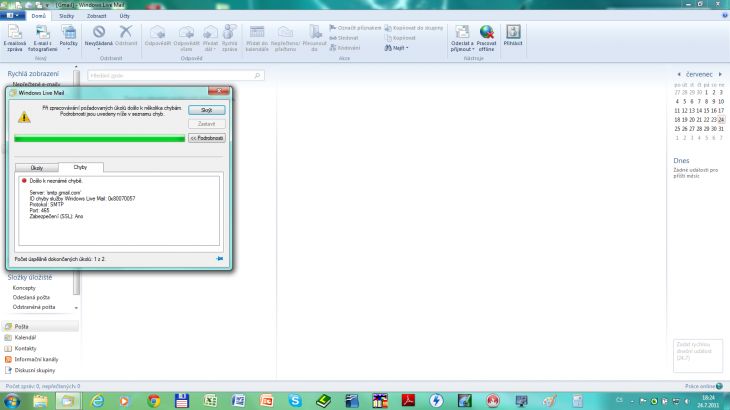Select the Chyby tab
Image resolution: width=730 pixels, height=410 pixels.
pyautogui.click(x=80, y=167)
